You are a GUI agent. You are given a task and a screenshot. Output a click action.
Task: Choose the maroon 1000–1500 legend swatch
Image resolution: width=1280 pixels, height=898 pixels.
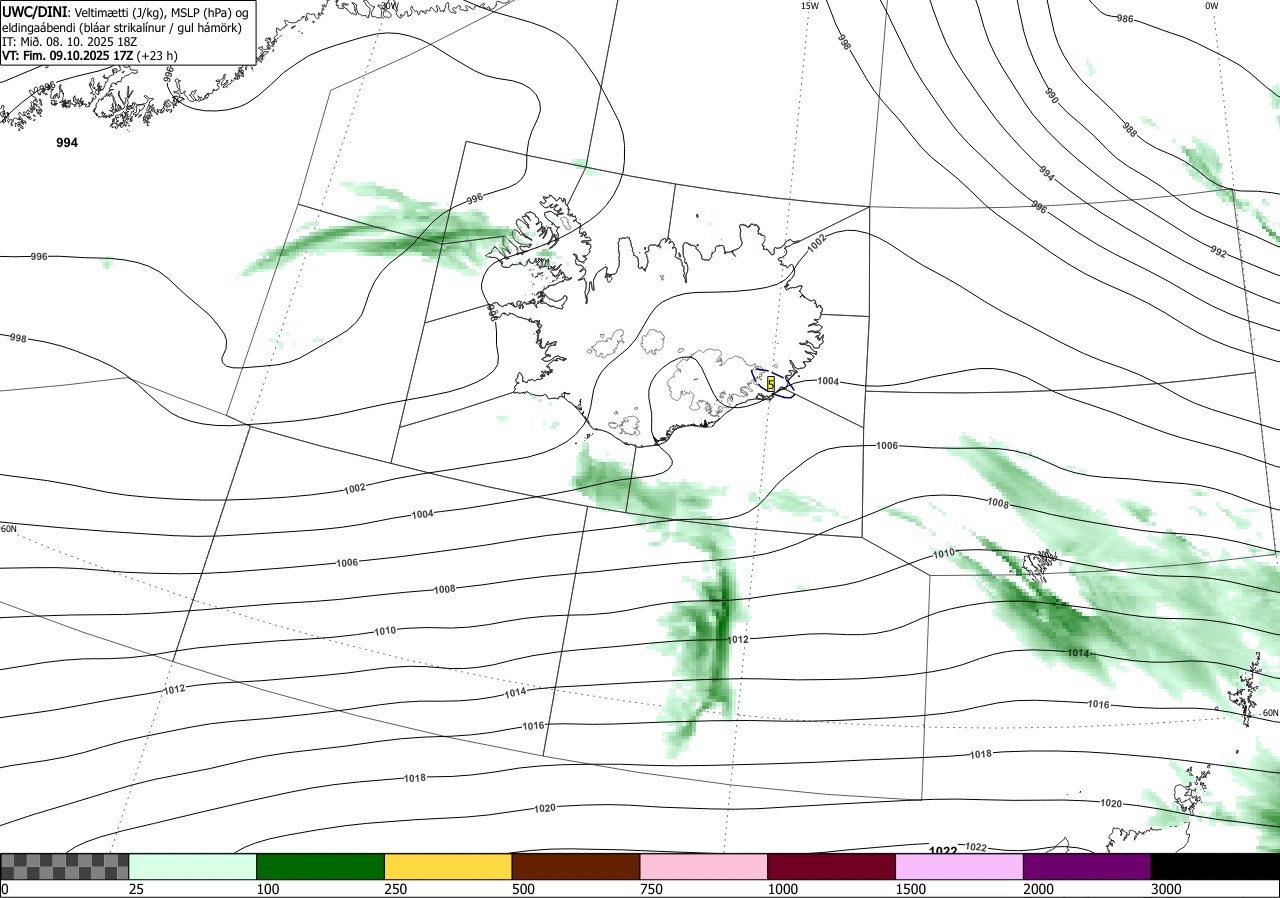(832, 866)
